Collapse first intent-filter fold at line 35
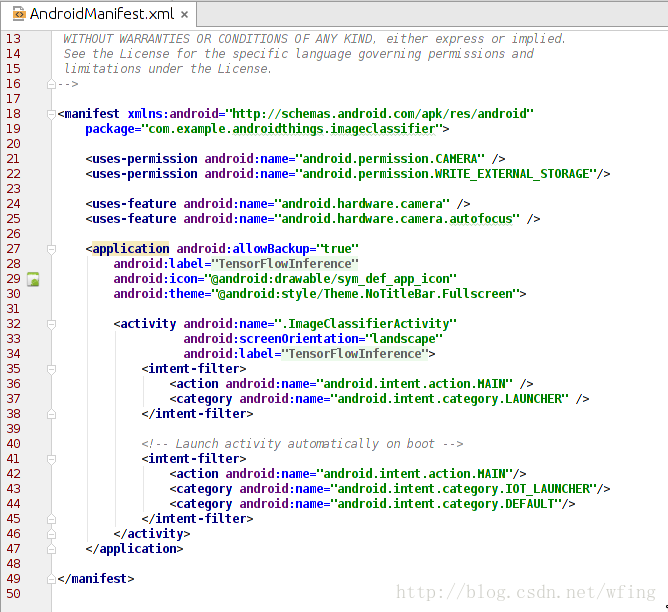The height and width of the screenshot is (612, 668). click(52, 369)
